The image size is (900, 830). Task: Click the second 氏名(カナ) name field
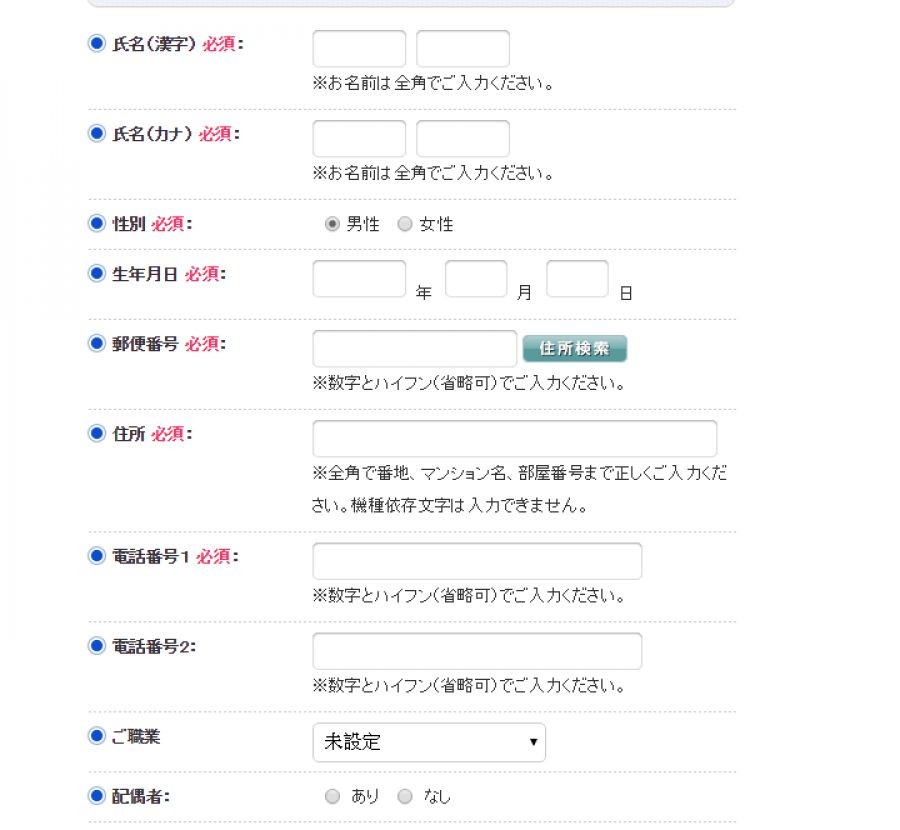tap(463, 139)
